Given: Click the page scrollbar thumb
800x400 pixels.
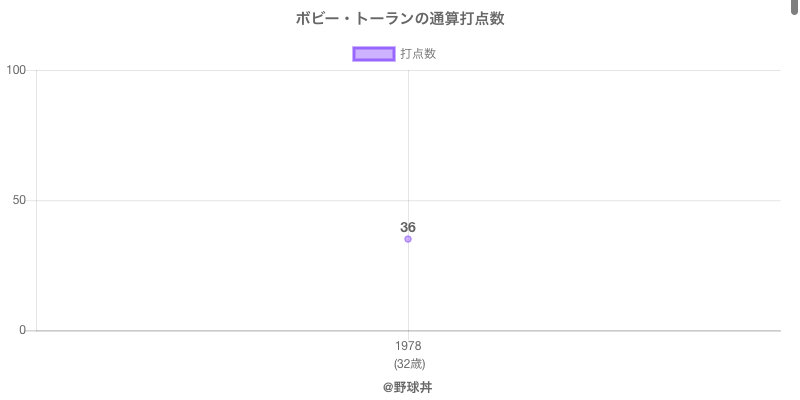Looking at the screenshot, I should 795,6.
